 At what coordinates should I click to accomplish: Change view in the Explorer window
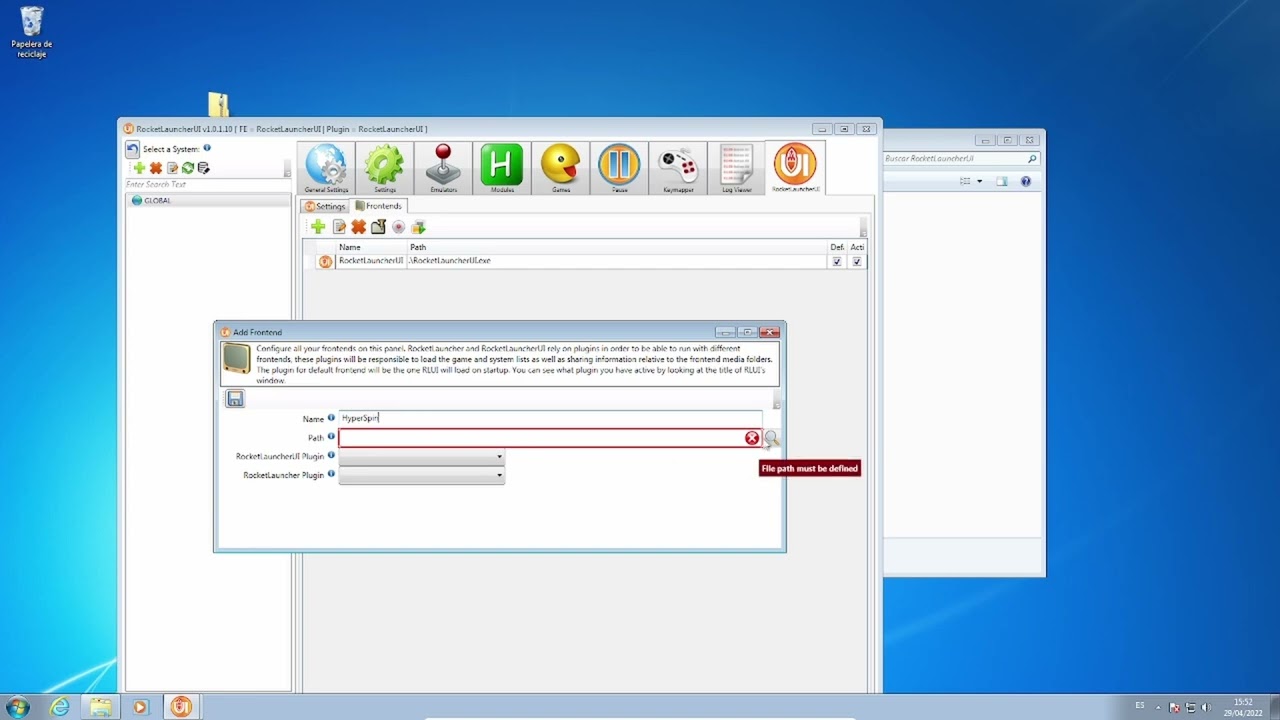[x=965, y=181]
